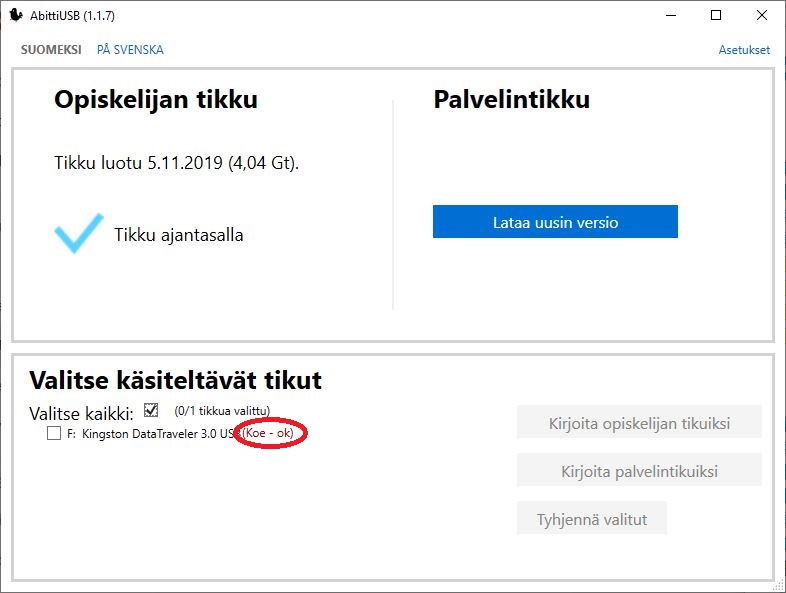Viewport: 786px width, 593px height.
Task: Close the AbittiUSB window
Action: (762, 15)
